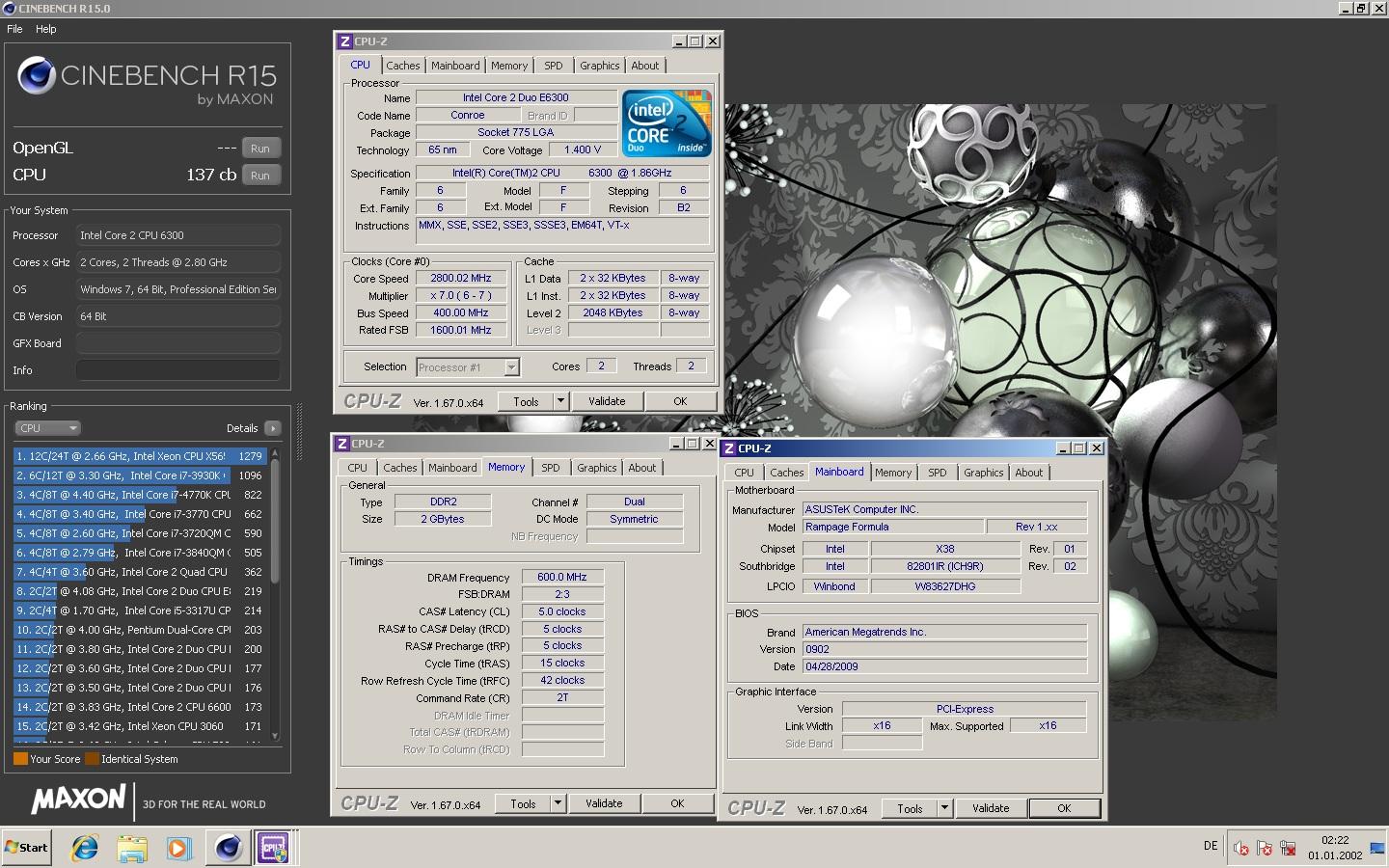Screen dimensions: 1389x868
Task: Select the CPU-Z taskbar icon
Action: click(x=274, y=848)
